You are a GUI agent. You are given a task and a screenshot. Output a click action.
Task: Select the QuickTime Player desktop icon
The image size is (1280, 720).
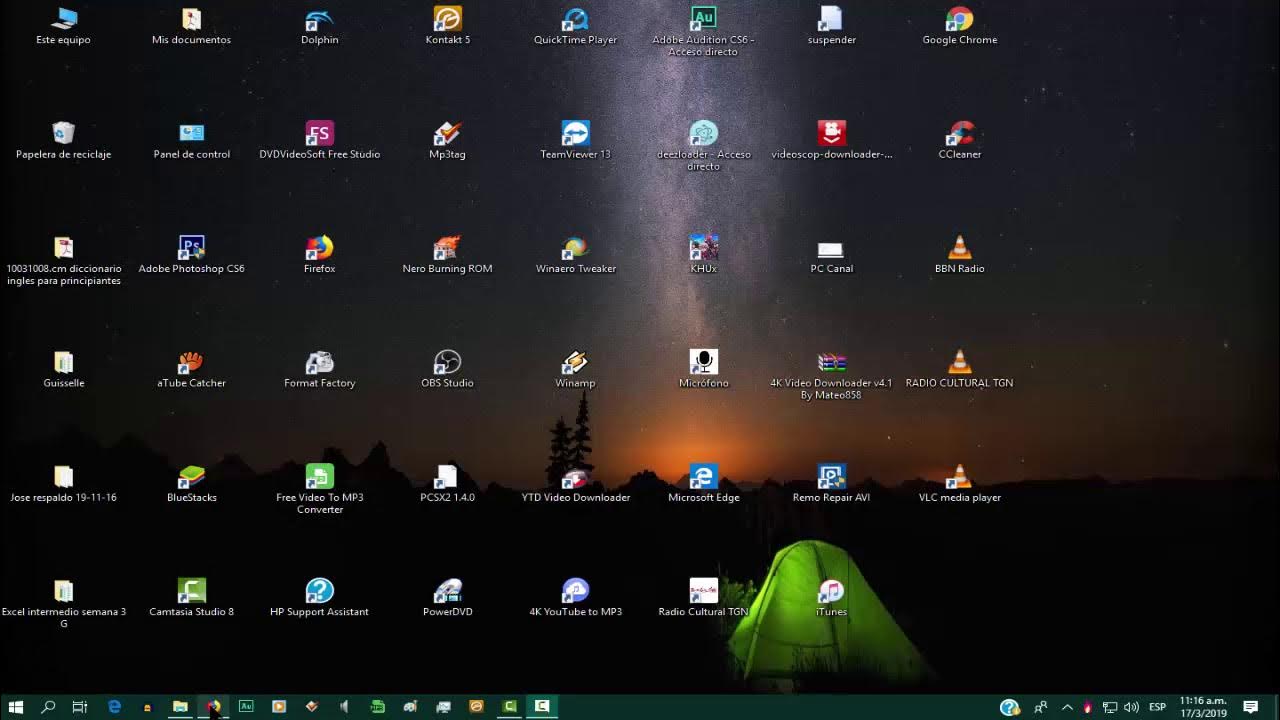(x=575, y=27)
